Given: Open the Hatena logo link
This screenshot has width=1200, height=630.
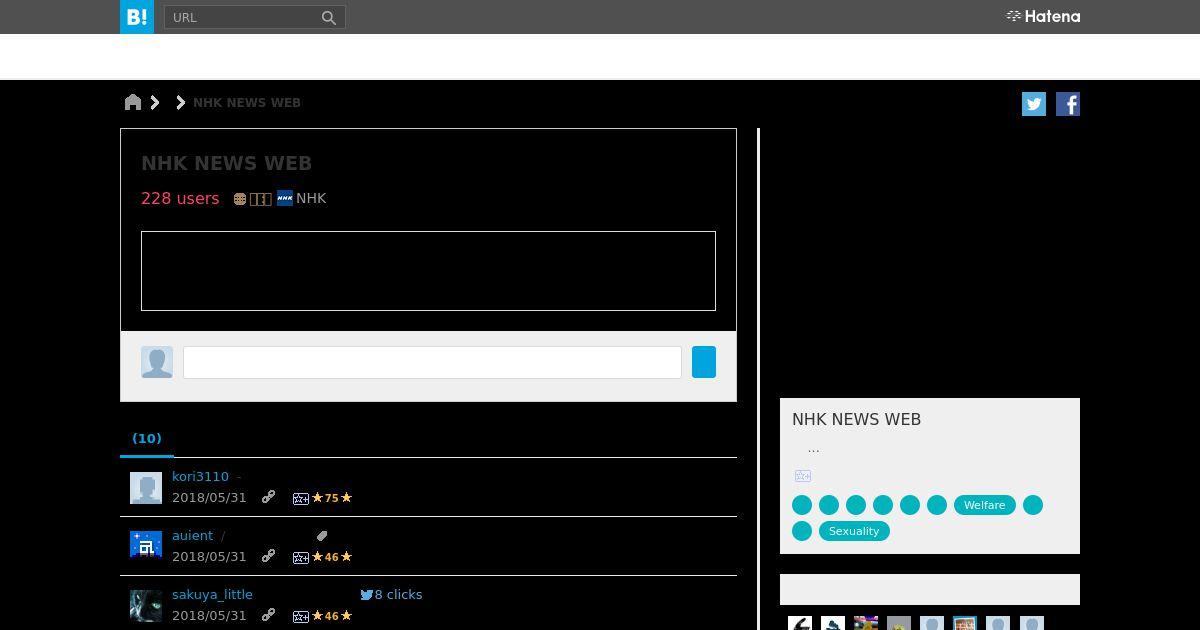Looking at the screenshot, I should click(1043, 16).
